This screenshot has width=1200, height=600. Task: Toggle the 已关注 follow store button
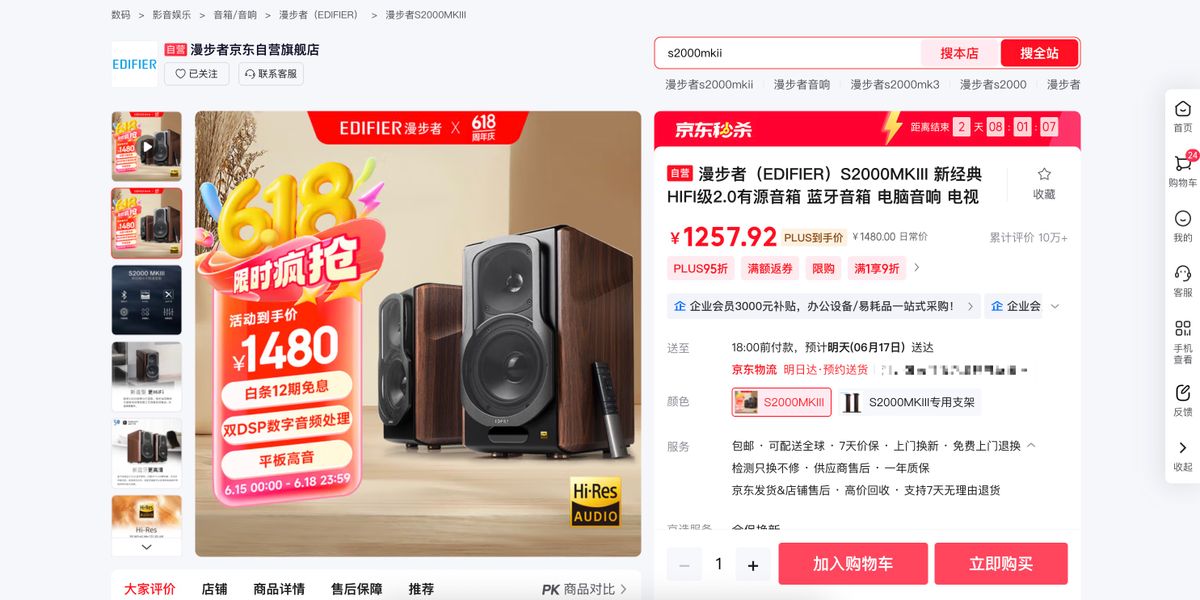(x=197, y=74)
